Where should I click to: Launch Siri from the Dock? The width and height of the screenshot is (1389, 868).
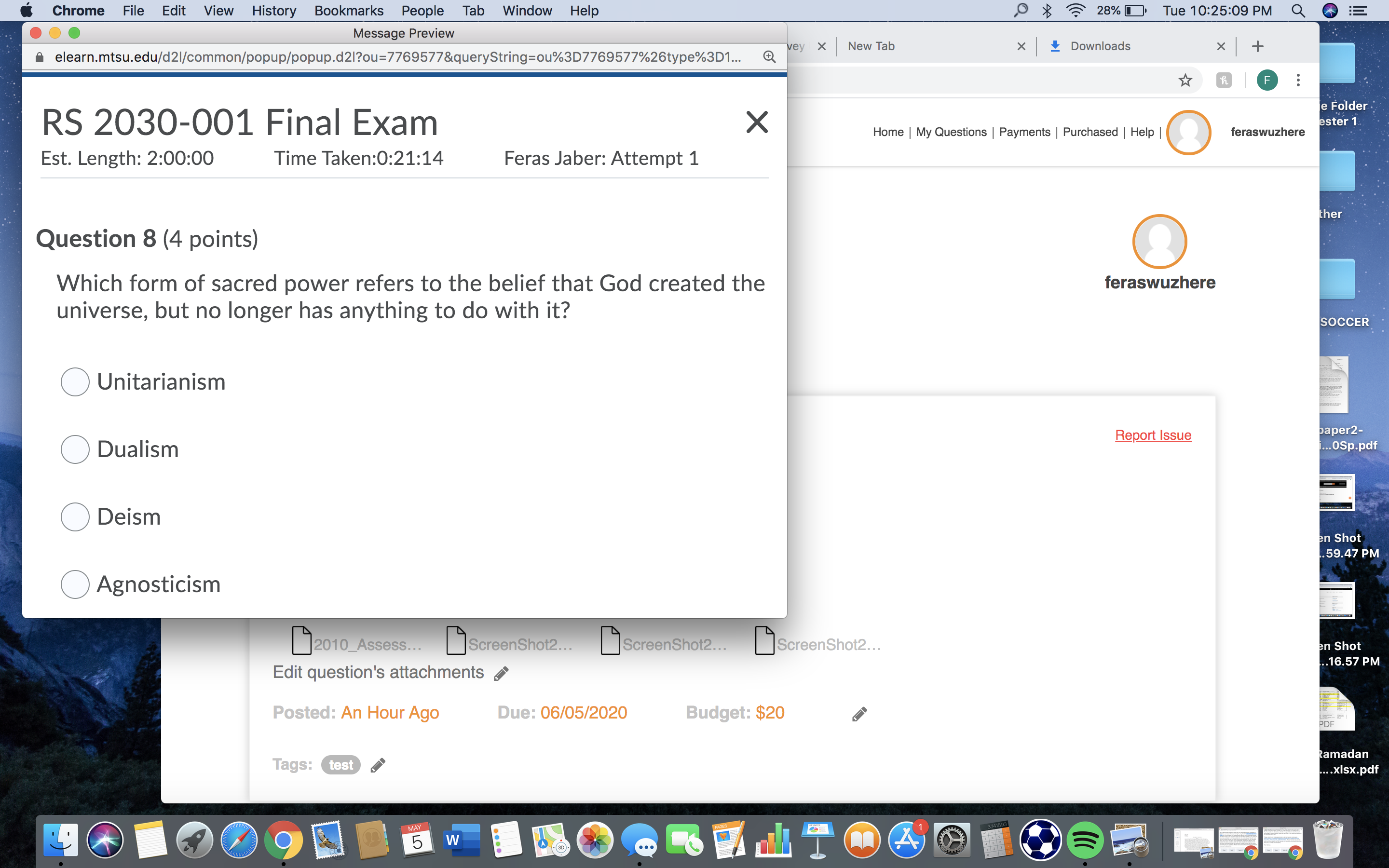pos(105,841)
